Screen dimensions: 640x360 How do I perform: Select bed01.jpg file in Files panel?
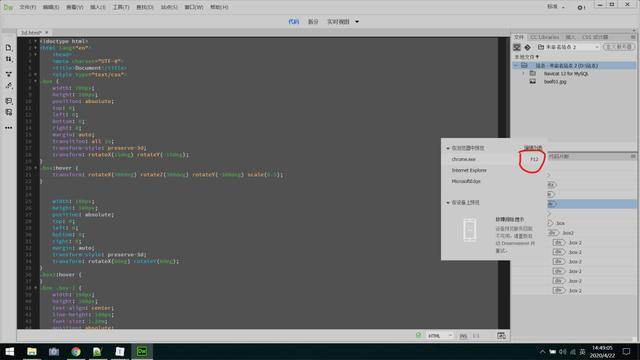click(x=555, y=82)
